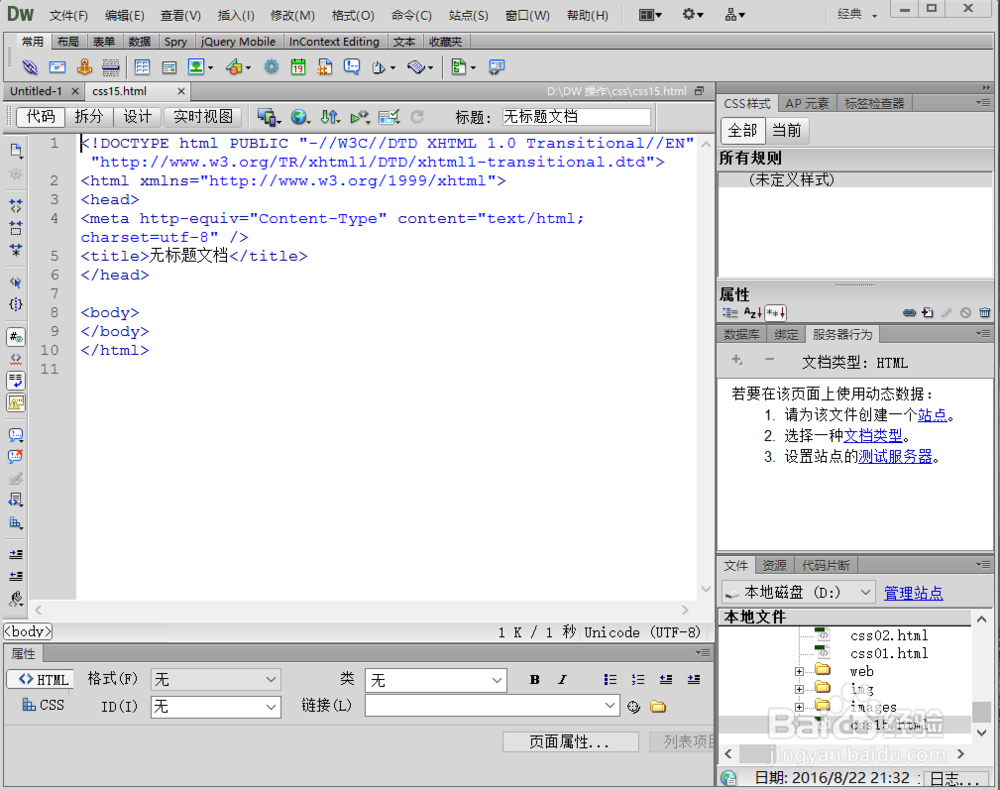Toggle bold in the Property inspector
Image resolution: width=1000 pixels, height=790 pixels.
click(534, 679)
